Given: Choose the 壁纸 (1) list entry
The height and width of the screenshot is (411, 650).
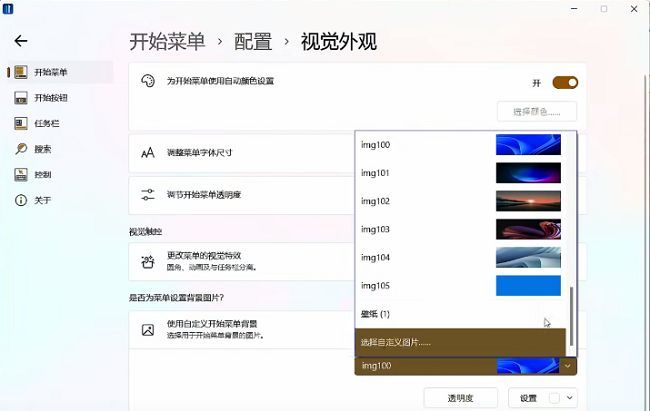Looking at the screenshot, I should click(462, 314).
